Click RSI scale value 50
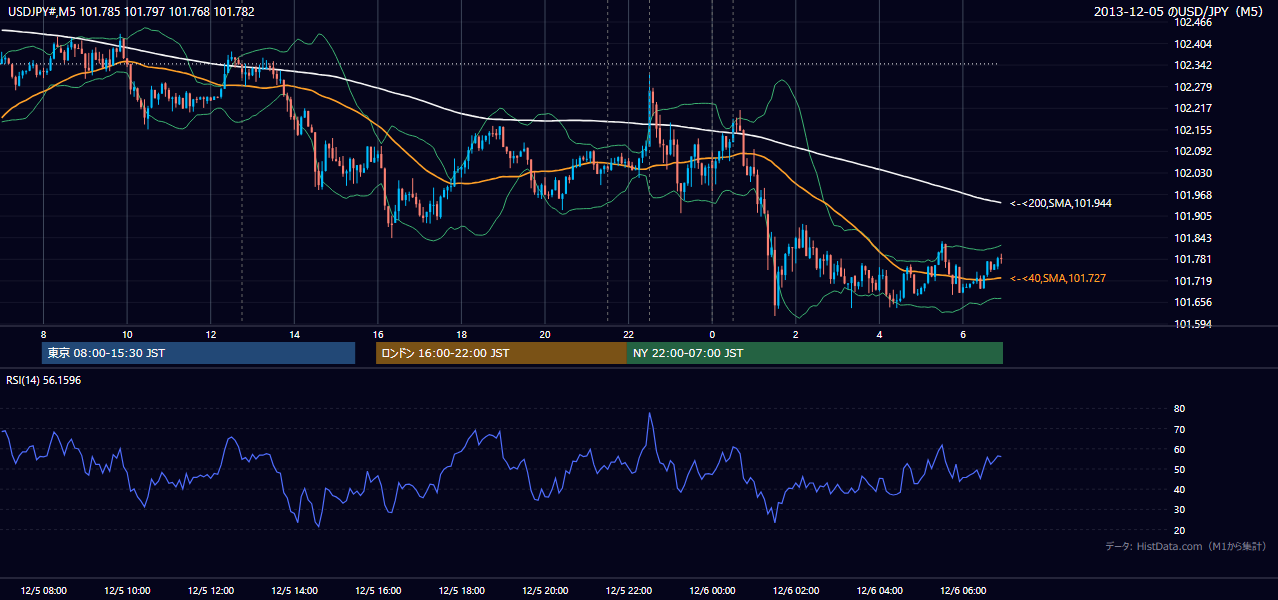Viewport: 1278px width, 600px height. 1179,469
